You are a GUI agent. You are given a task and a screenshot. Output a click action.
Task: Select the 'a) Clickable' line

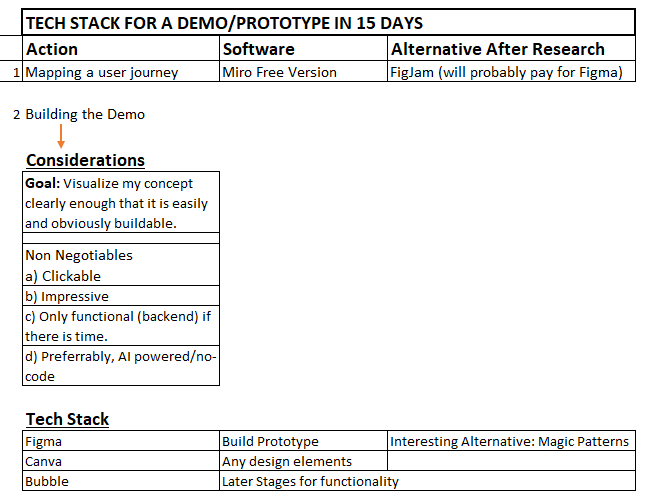click(63, 276)
